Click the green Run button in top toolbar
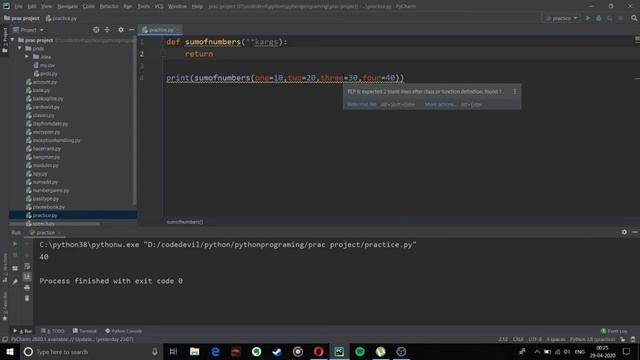The width and height of the screenshot is (640, 360). pyautogui.click(x=588, y=18)
